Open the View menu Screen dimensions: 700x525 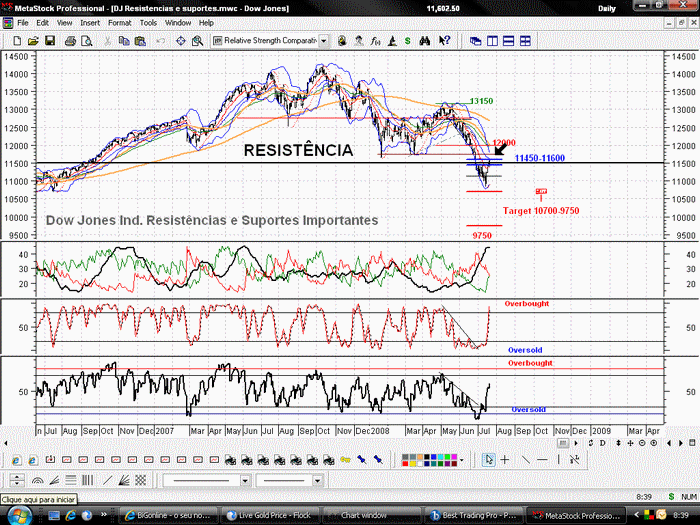coord(64,23)
